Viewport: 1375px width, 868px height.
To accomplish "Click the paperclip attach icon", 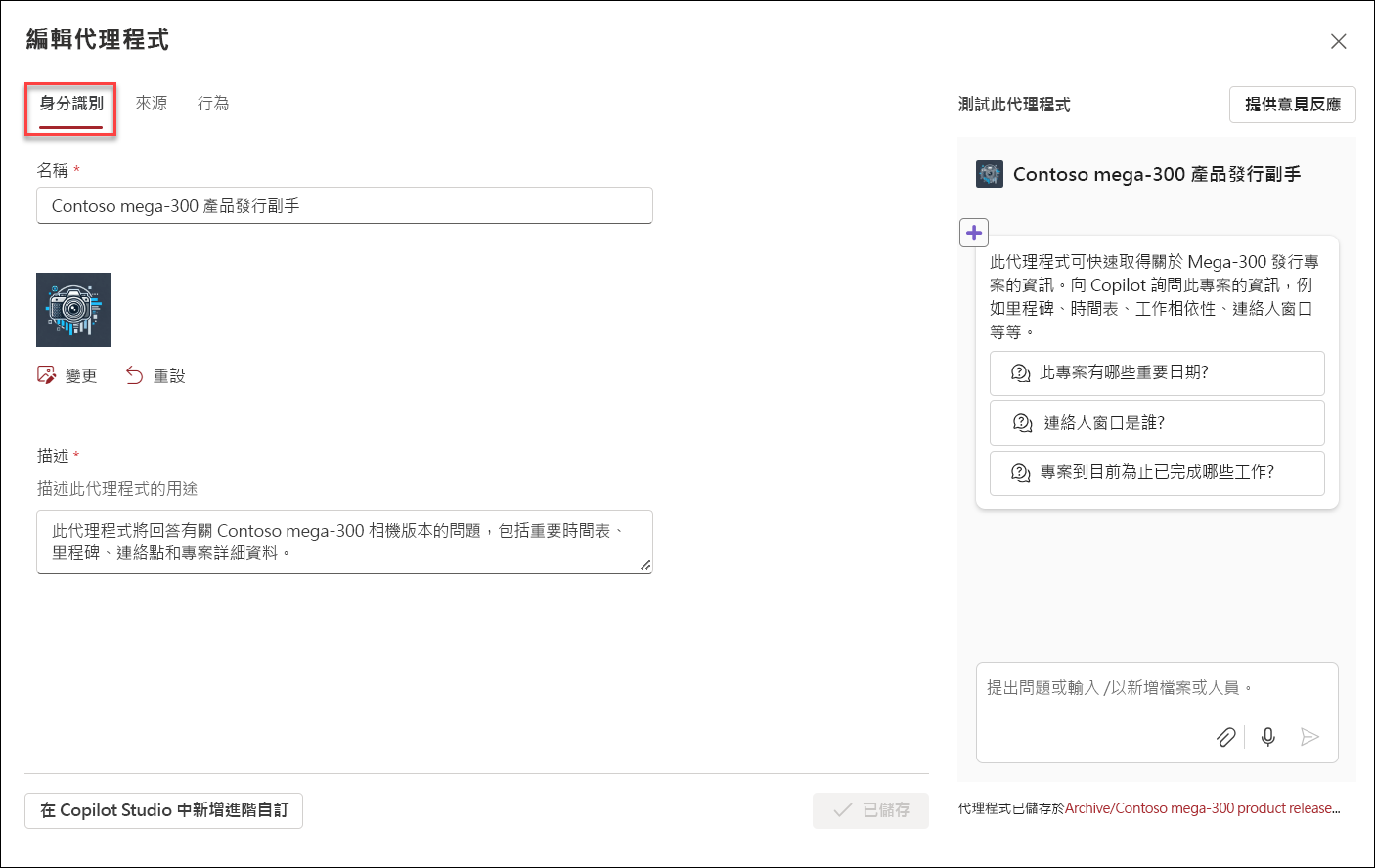I will pos(1226,737).
